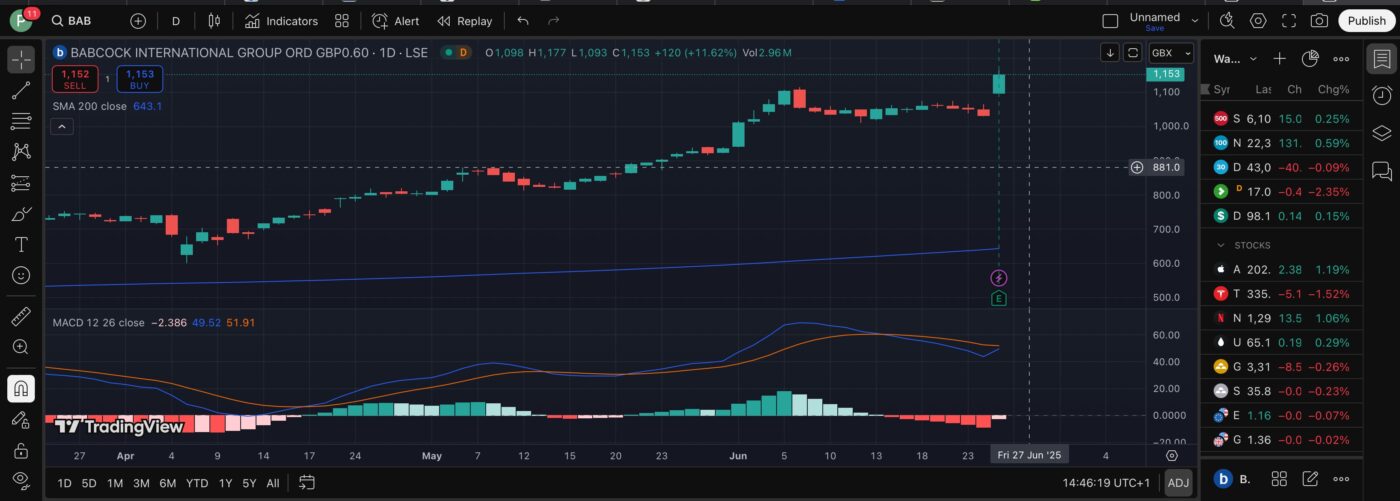Viewport: 1400px width, 501px height.
Task: Open the forecasting and measurement tools
Action: pos(21,183)
